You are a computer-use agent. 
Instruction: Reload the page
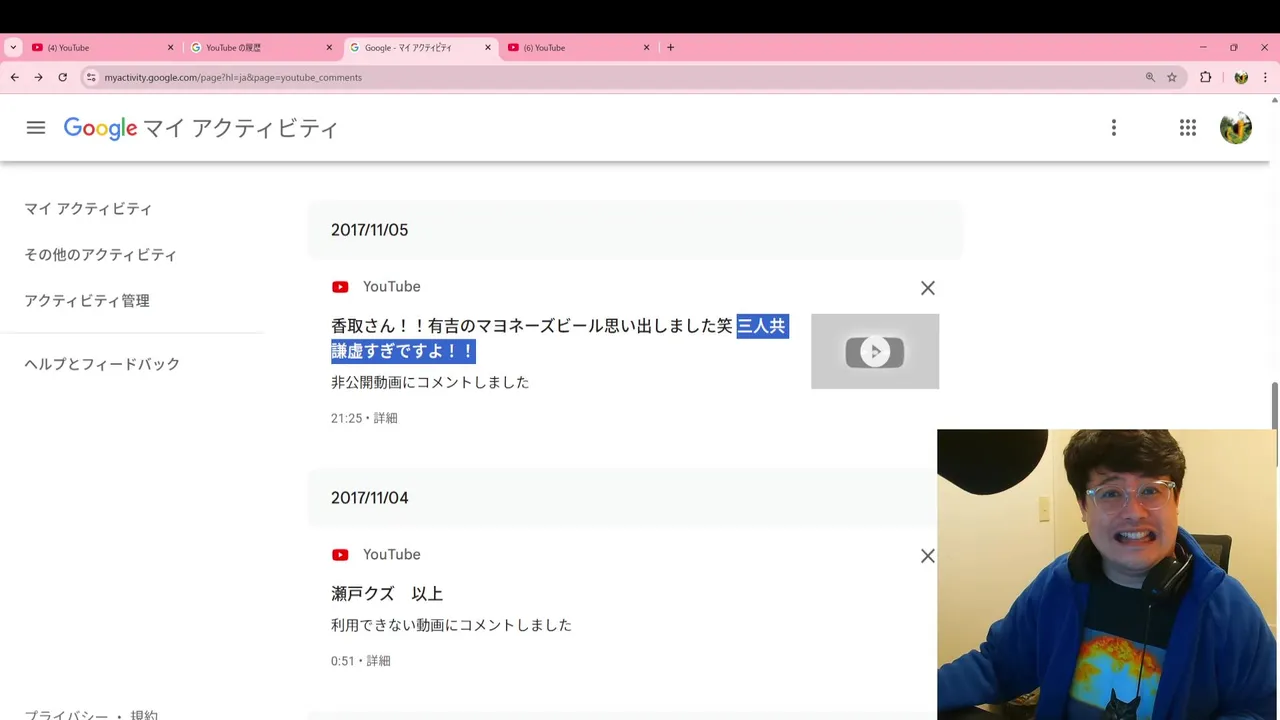[62, 77]
